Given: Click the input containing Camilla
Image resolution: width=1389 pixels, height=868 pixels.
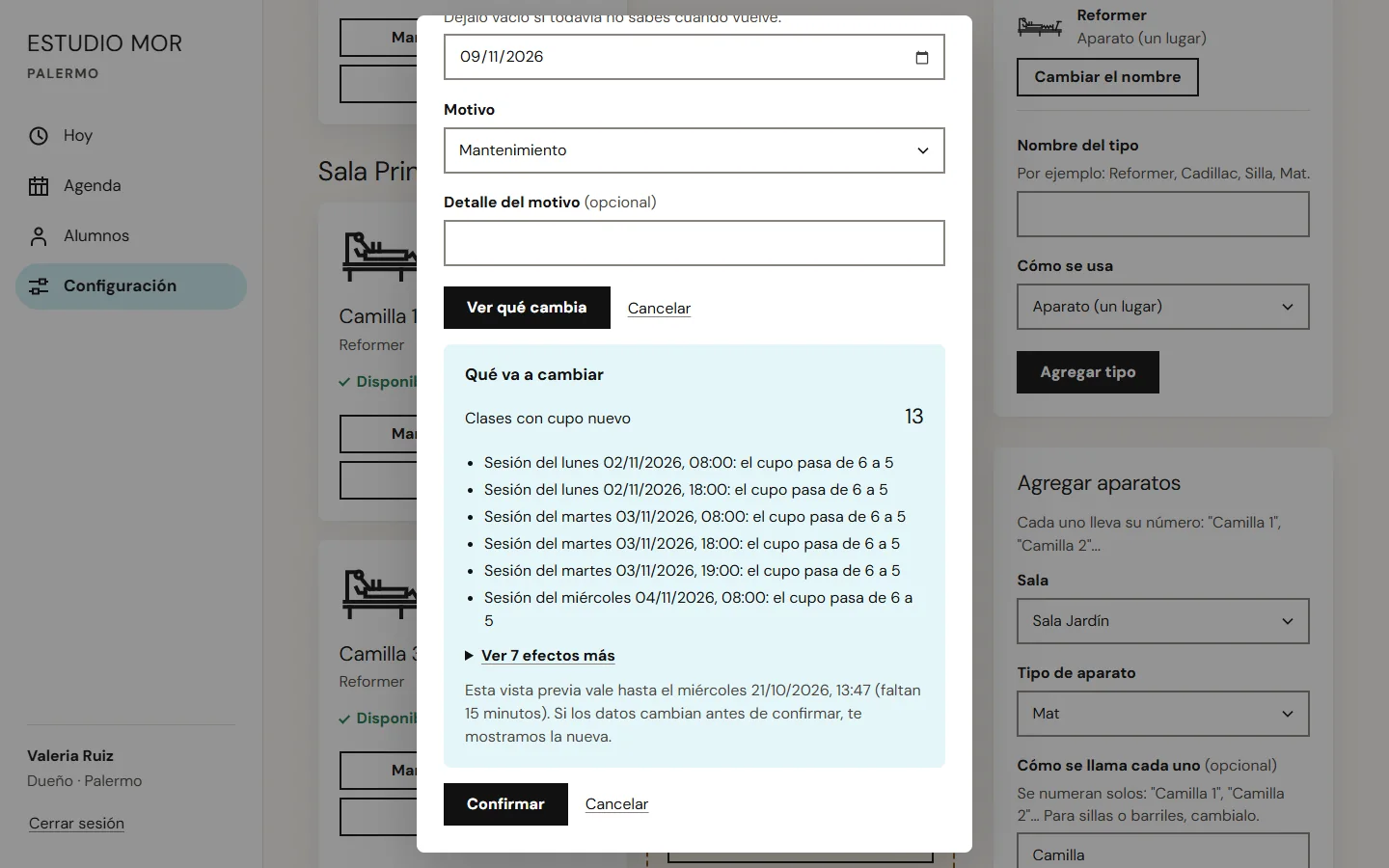Looking at the screenshot, I should point(1163,851).
